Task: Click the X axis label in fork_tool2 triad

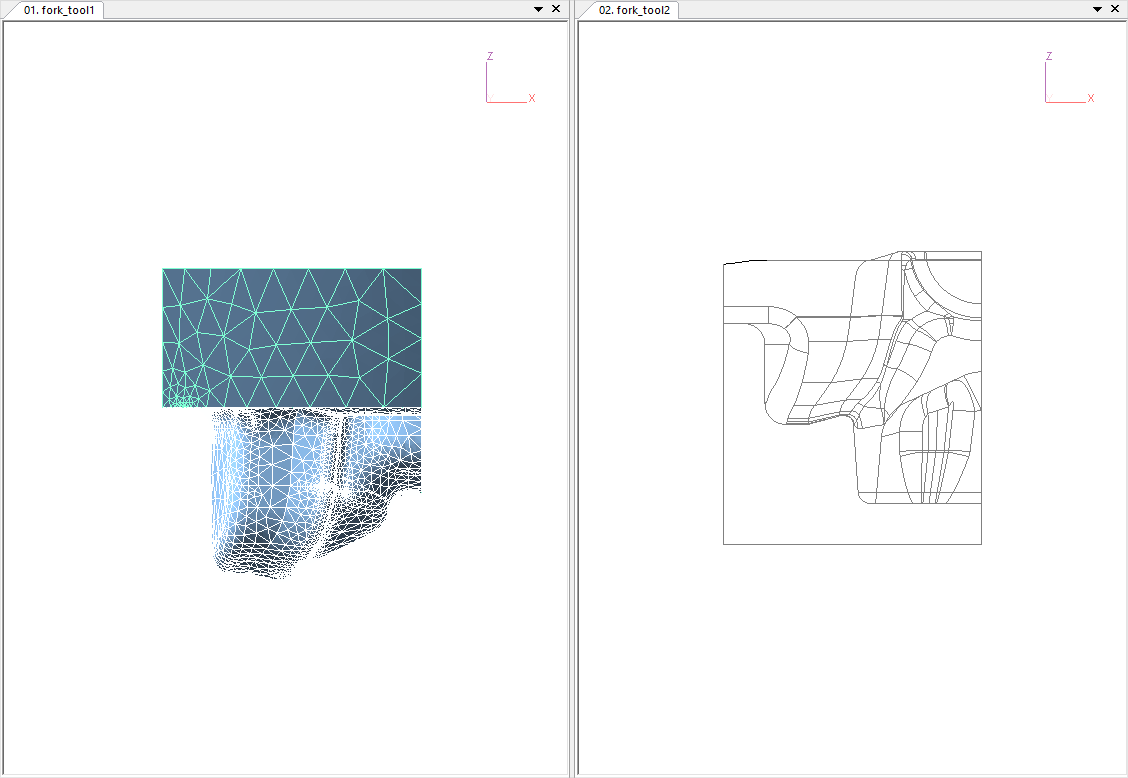Action: point(1091,98)
